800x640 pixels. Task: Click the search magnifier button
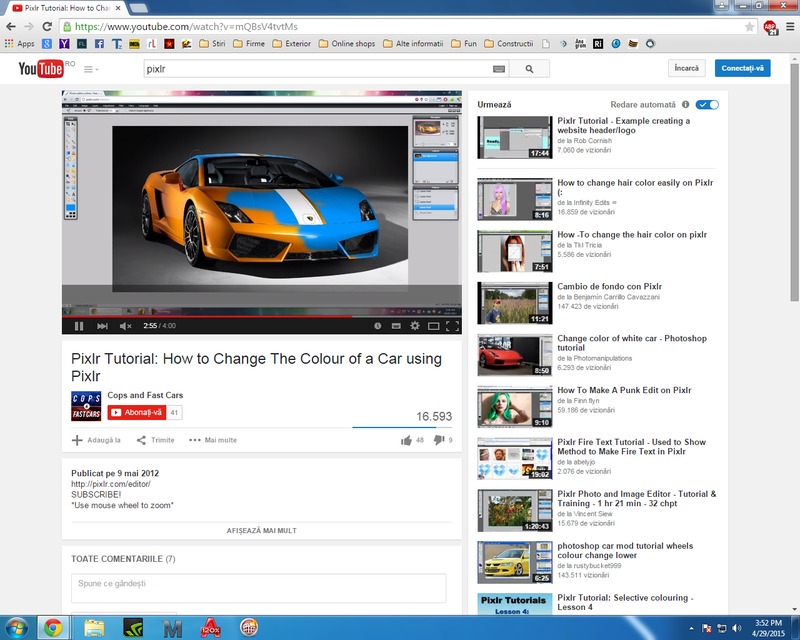[529, 68]
